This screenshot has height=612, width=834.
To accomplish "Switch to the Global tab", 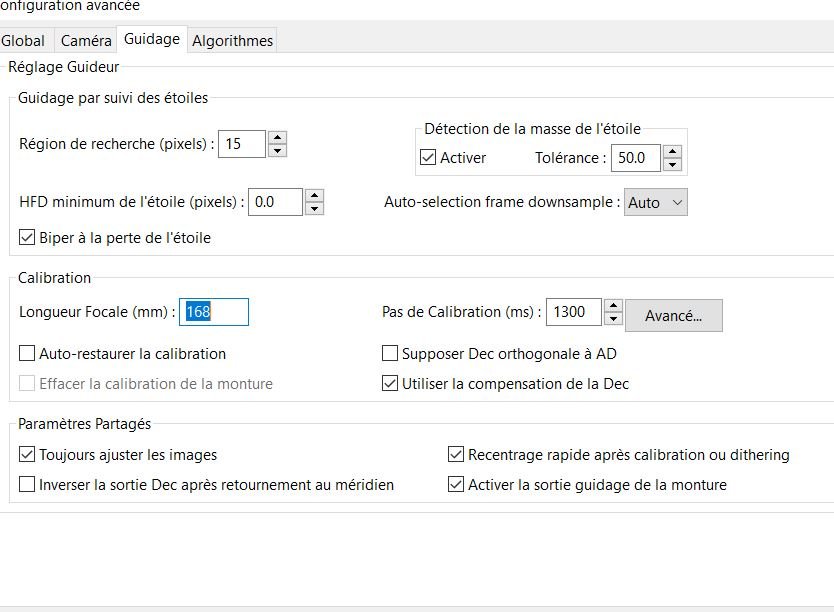I will pyautogui.click(x=23, y=41).
